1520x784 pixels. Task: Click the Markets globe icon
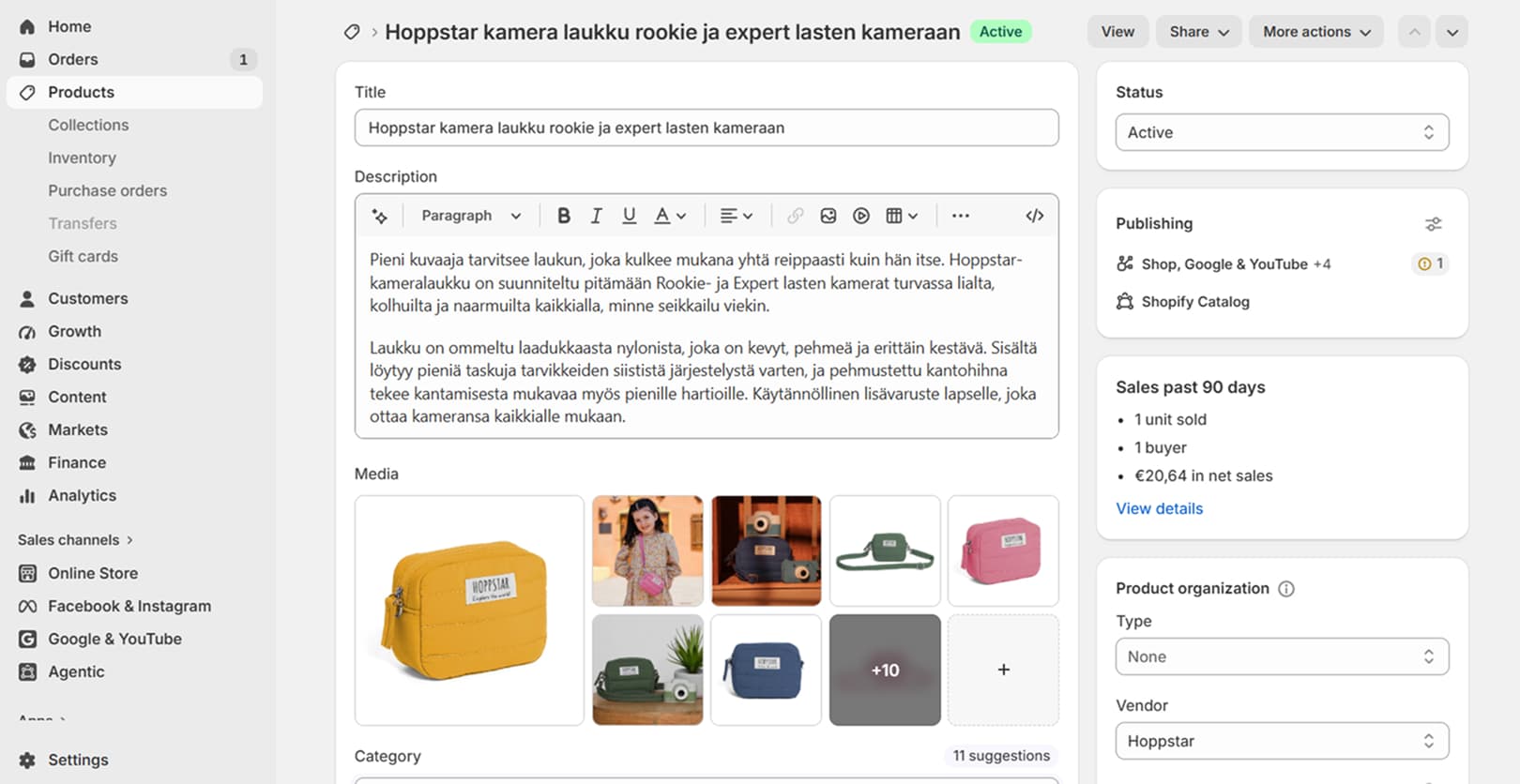pyautogui.click(x=27, y=430)
